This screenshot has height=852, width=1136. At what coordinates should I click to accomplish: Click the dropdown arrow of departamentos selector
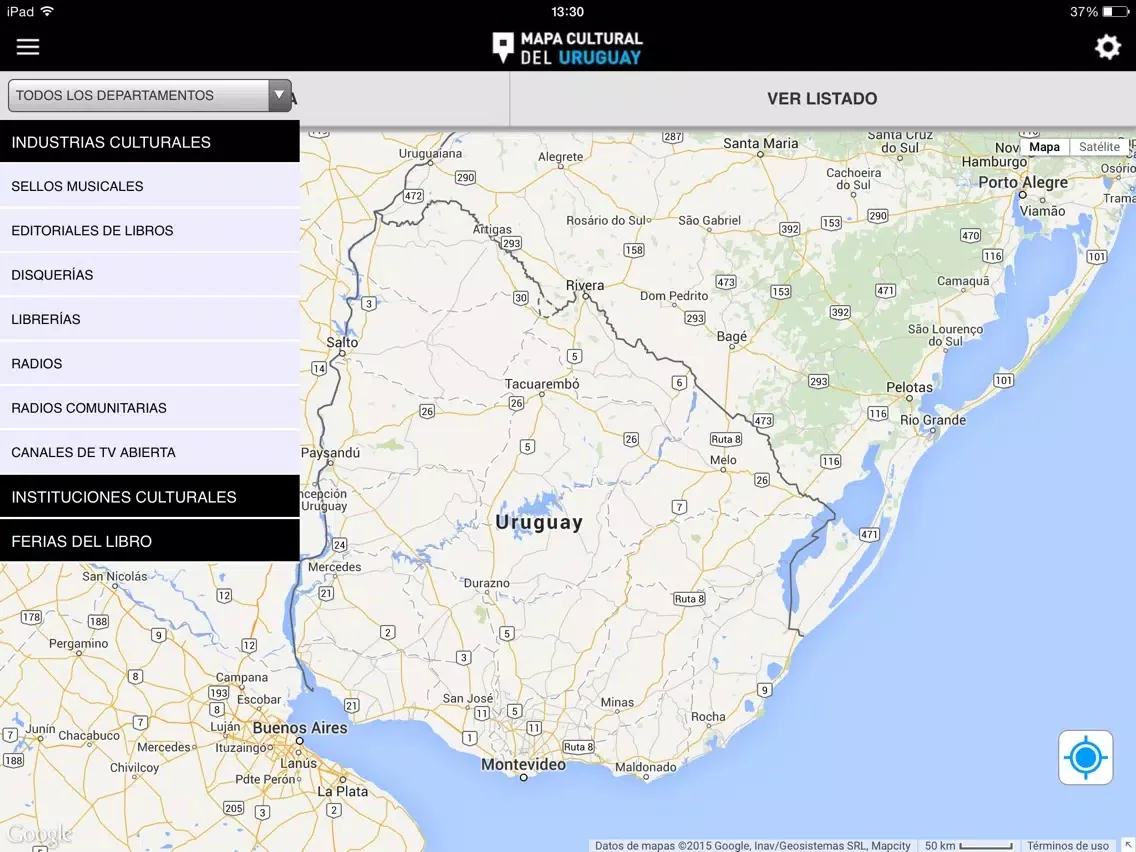coord(279,96)
